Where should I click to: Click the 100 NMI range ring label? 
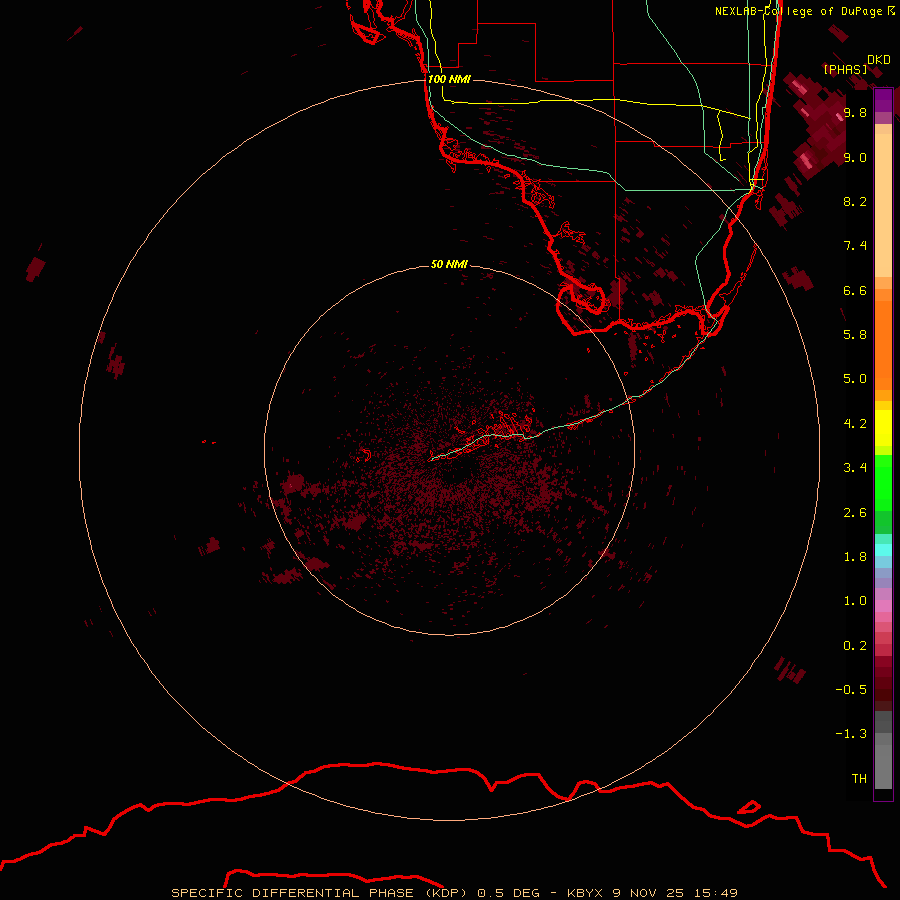point(449,79)
